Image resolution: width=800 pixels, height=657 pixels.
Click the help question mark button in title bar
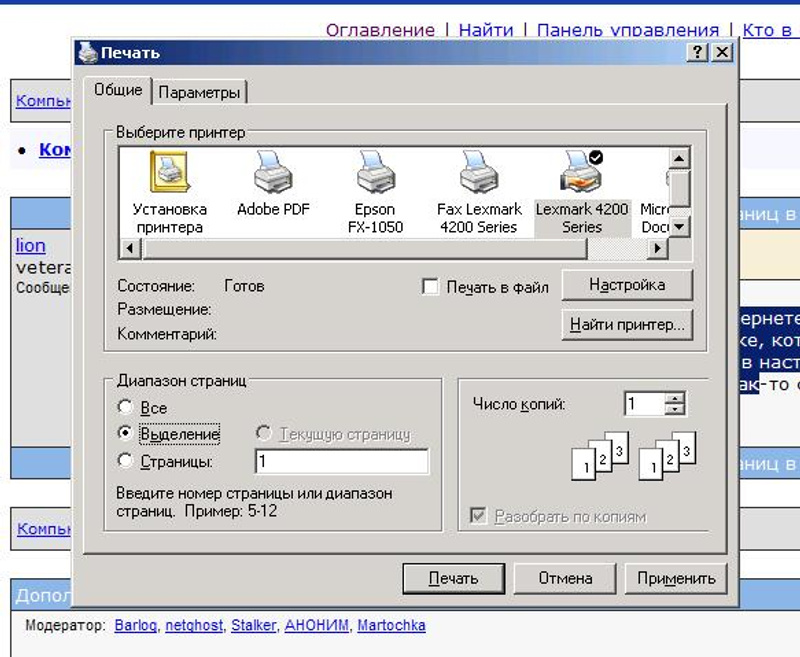click(x=697, y=52)
